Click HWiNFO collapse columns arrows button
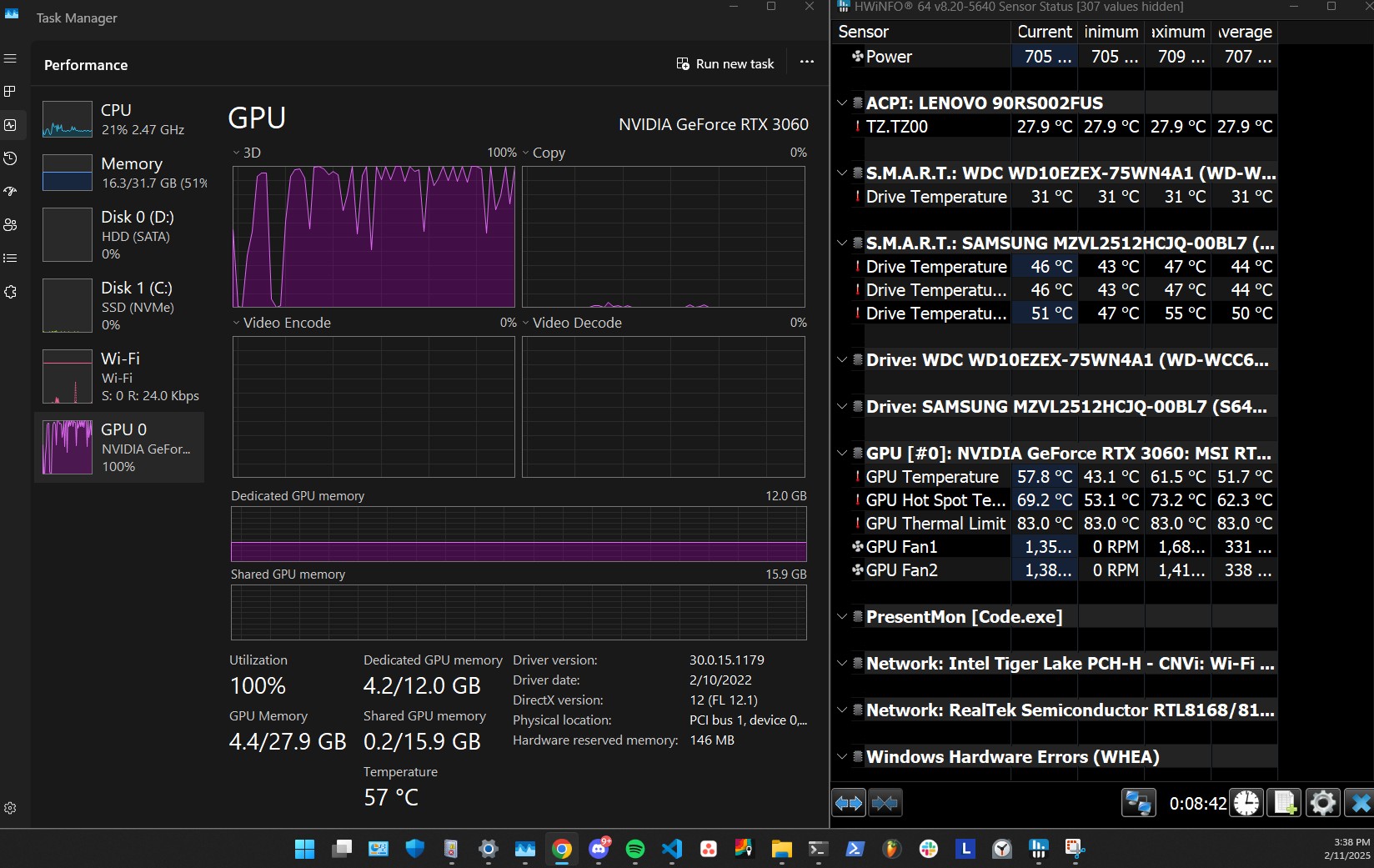Image resolution: width=1374 pixels, height=868 pixels. click(885, 803)
